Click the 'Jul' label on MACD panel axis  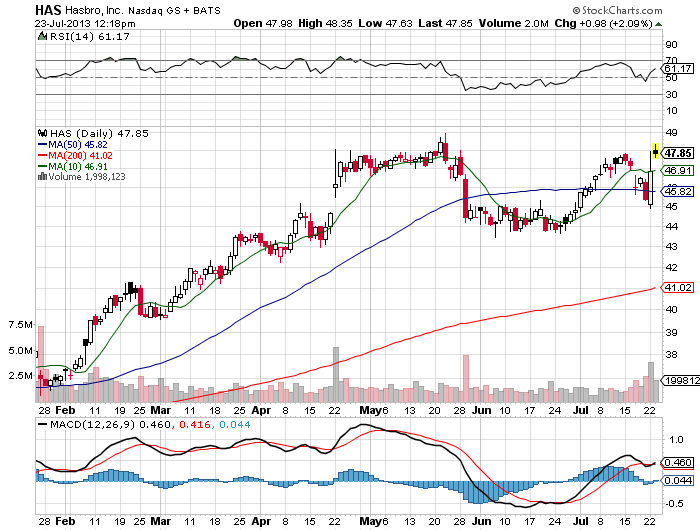click(x=581, y=521)
